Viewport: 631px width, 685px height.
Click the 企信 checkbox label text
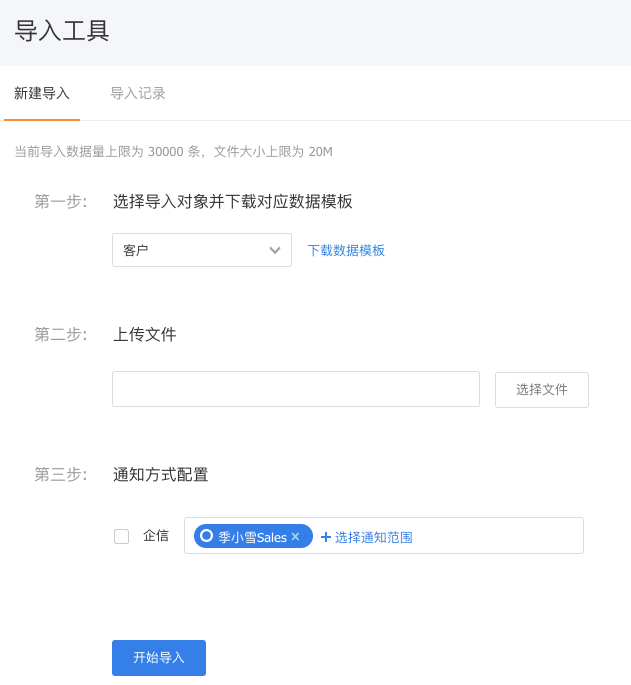(x=156, y=536)
